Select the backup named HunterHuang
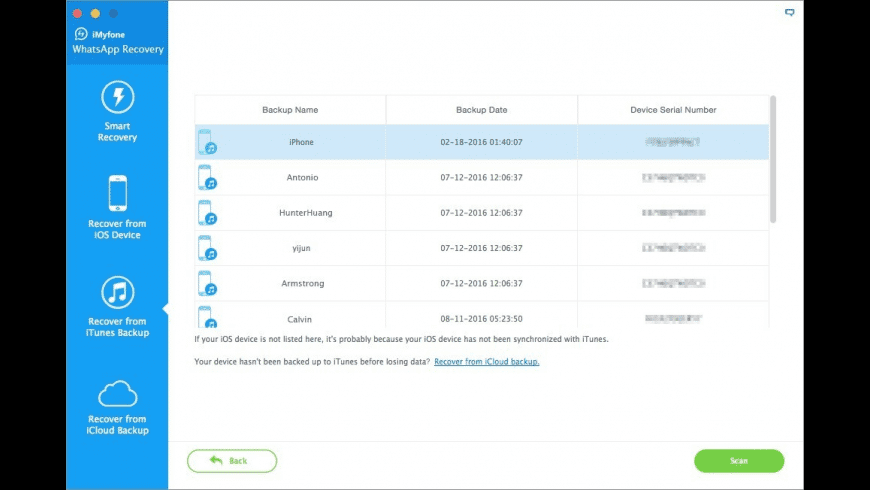 point(306,213)
